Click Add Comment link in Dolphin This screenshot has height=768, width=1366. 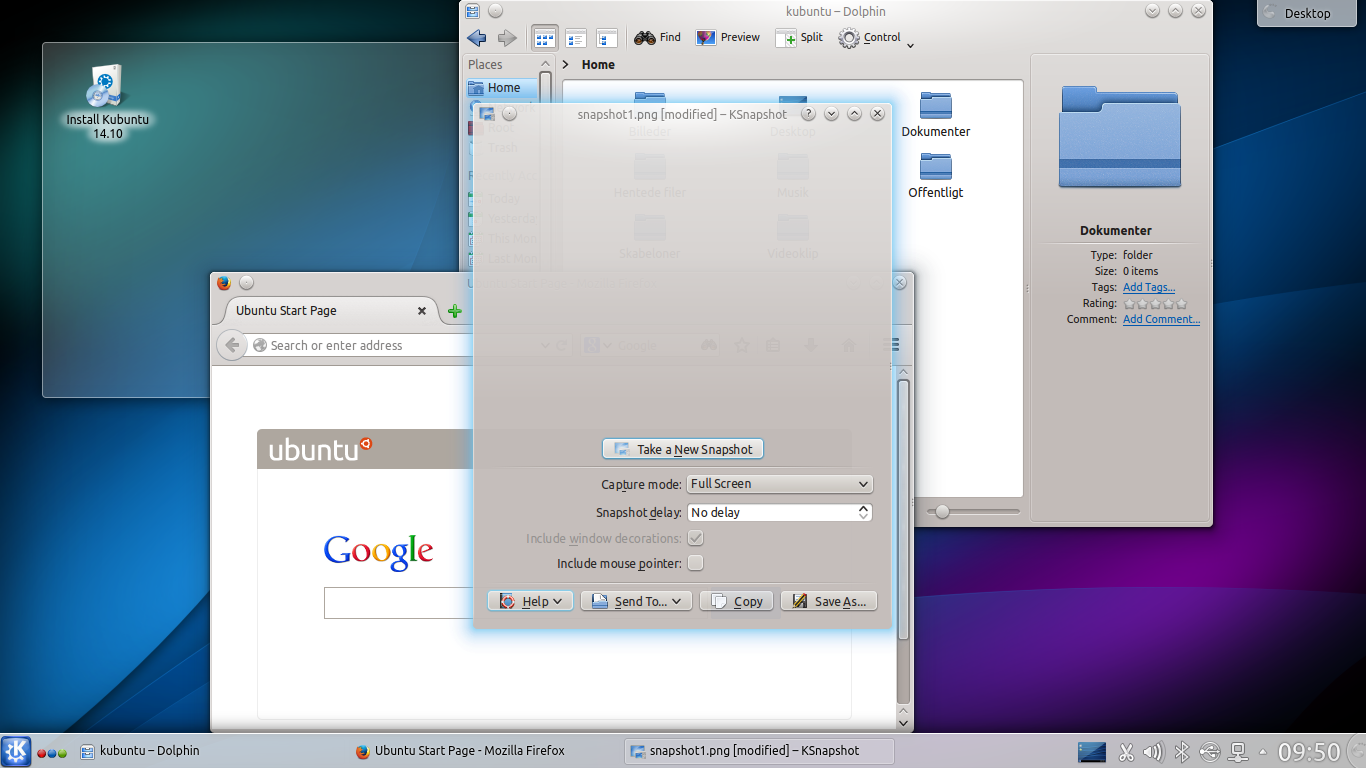pyautogui.click(x=1161, y=319)
